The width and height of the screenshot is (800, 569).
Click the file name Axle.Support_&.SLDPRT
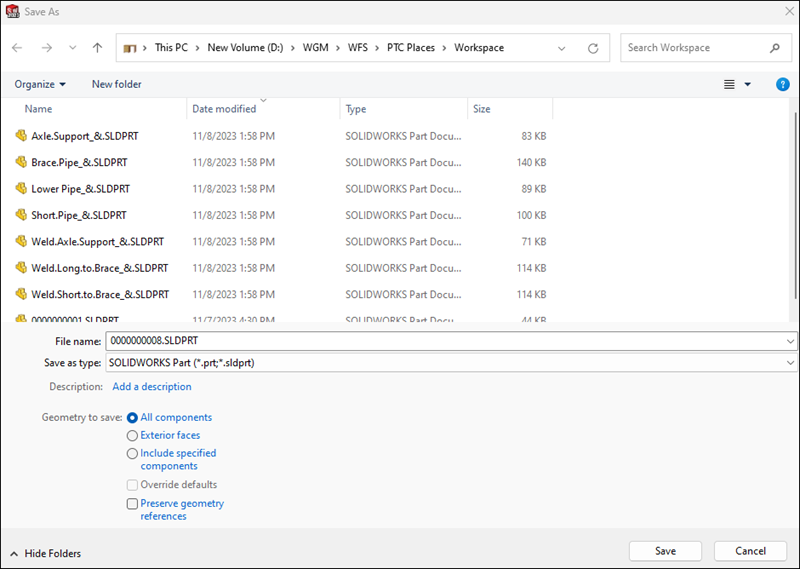tap(85, 136)
